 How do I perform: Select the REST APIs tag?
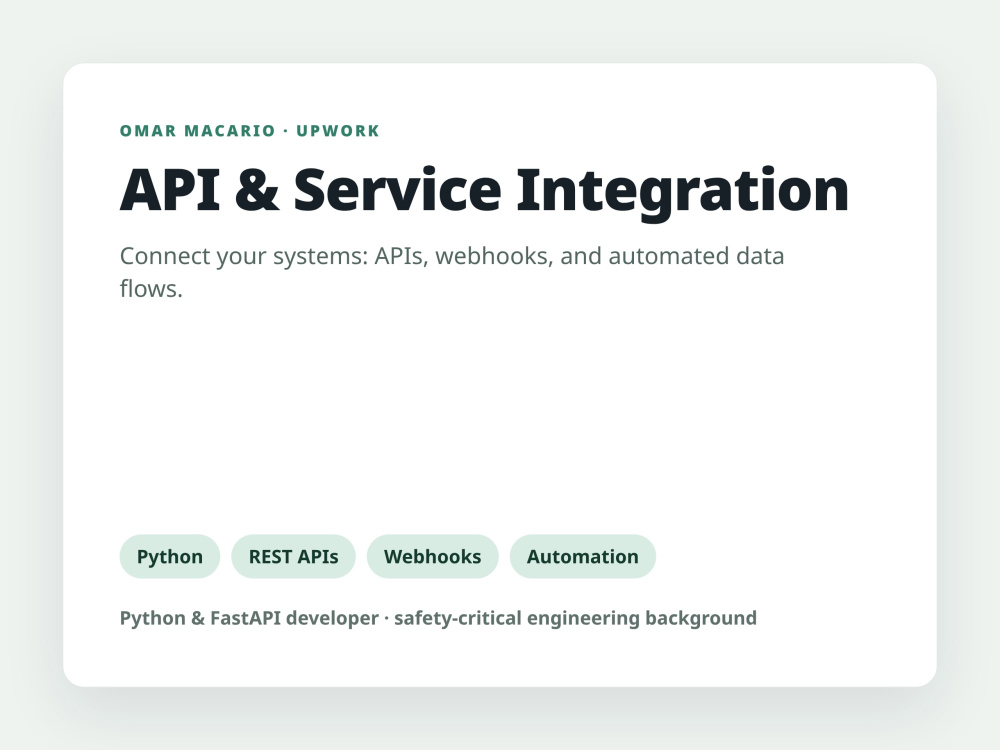293,556
